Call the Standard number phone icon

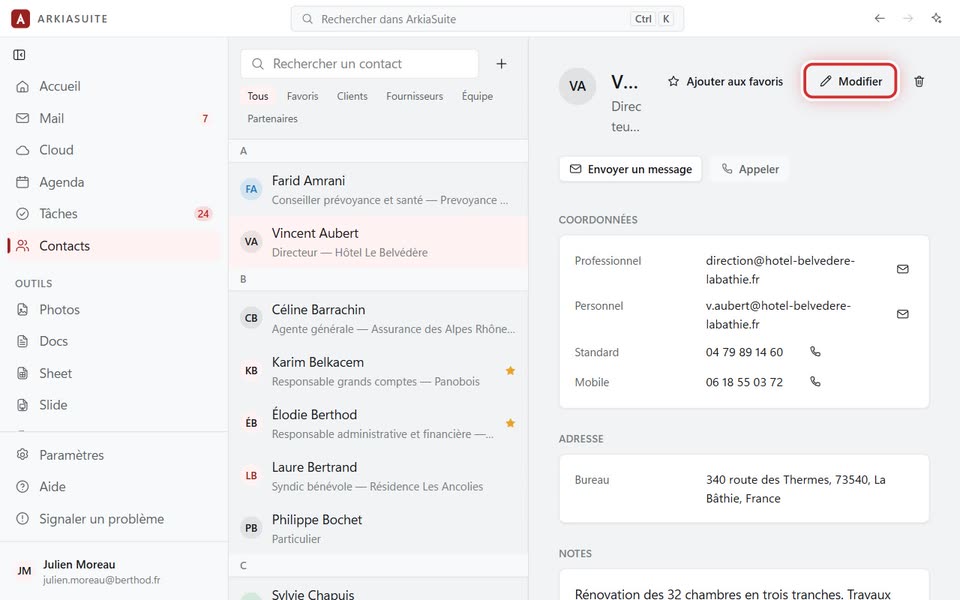tap(815, 352)
